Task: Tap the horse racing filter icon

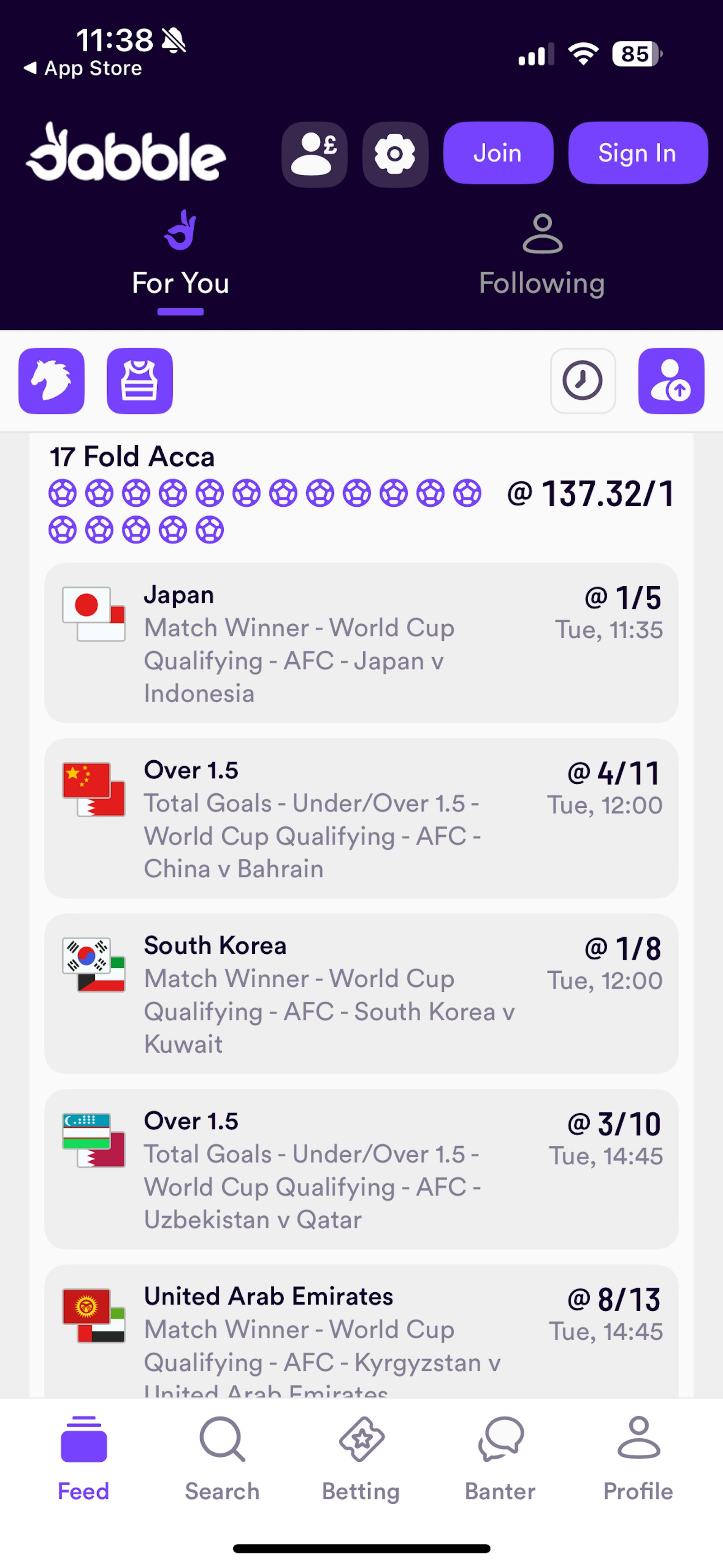Action: tap(51, 381)
